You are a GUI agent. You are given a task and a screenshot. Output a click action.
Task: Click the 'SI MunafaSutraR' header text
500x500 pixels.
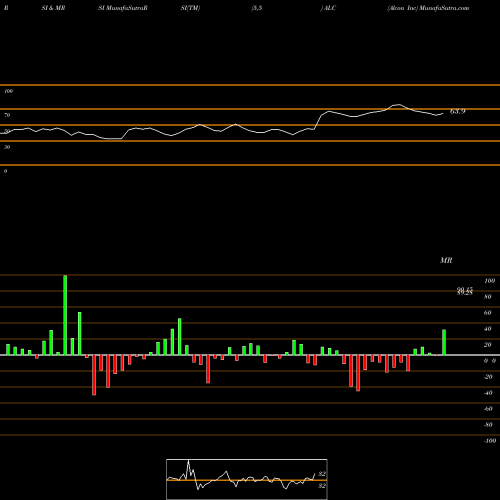[x=123, y=8]
